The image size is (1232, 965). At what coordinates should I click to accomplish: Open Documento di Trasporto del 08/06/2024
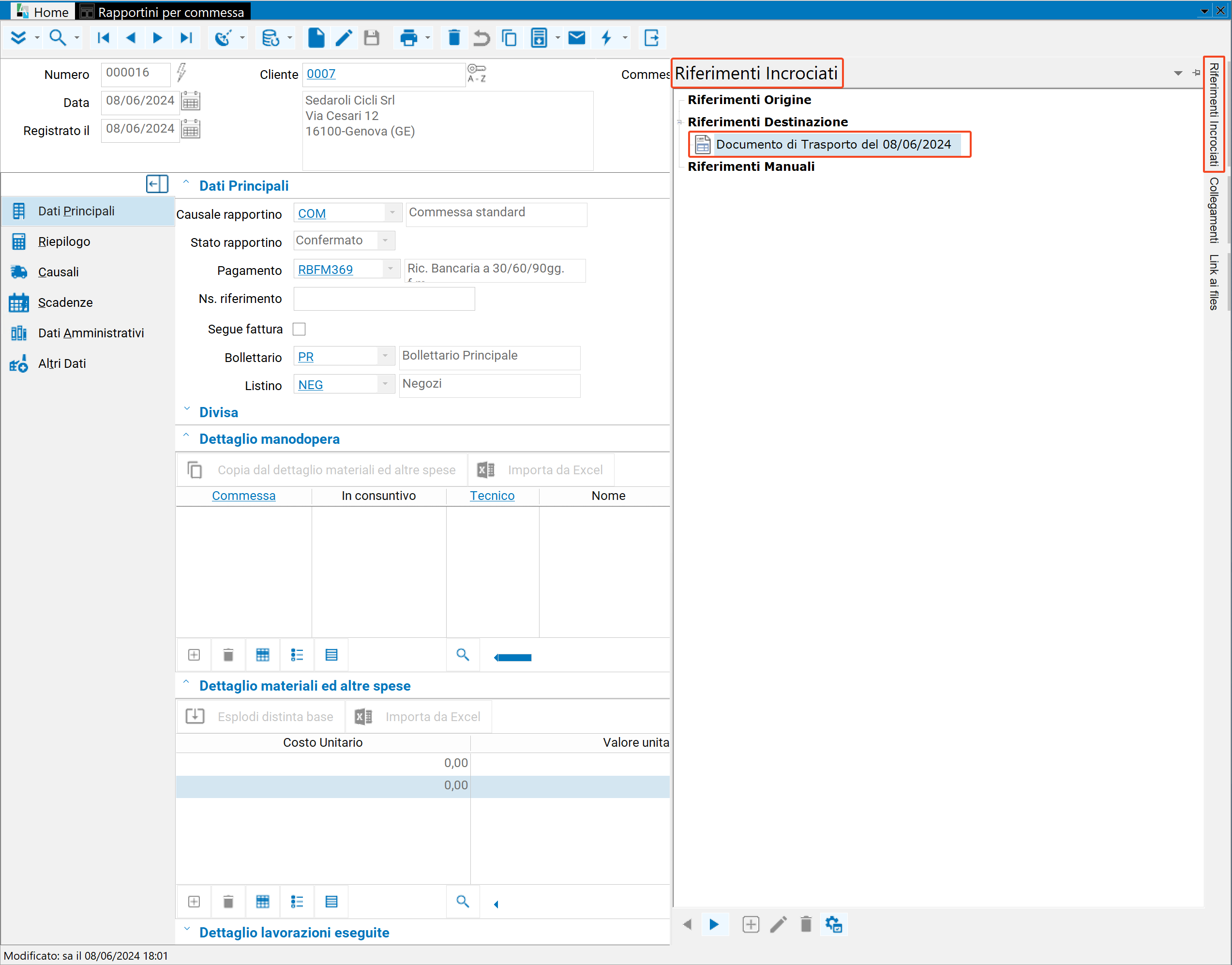tap(833, 145)
